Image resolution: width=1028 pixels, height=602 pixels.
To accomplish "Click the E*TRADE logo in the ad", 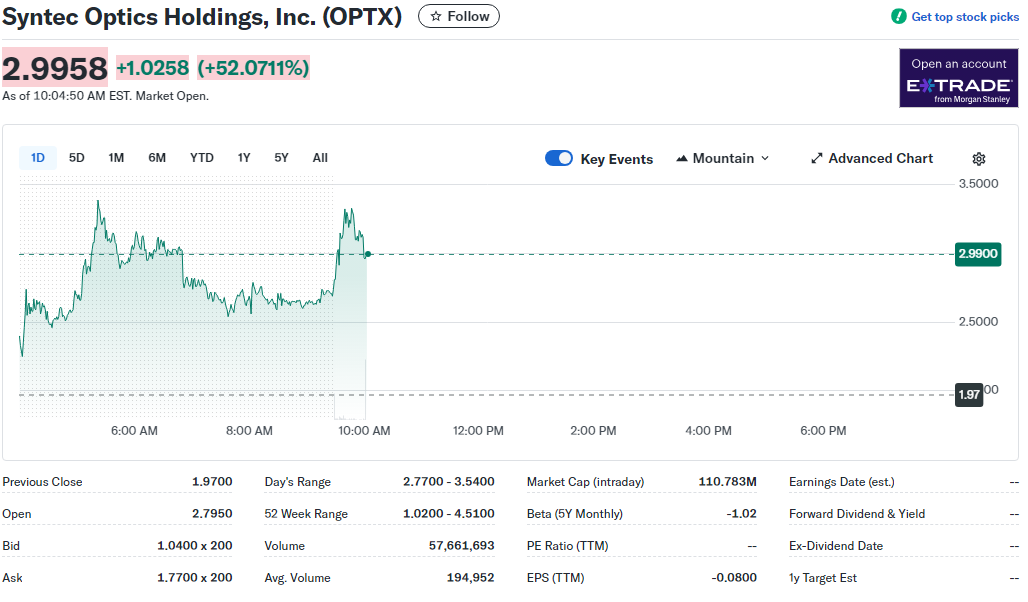I will [958, 86].
